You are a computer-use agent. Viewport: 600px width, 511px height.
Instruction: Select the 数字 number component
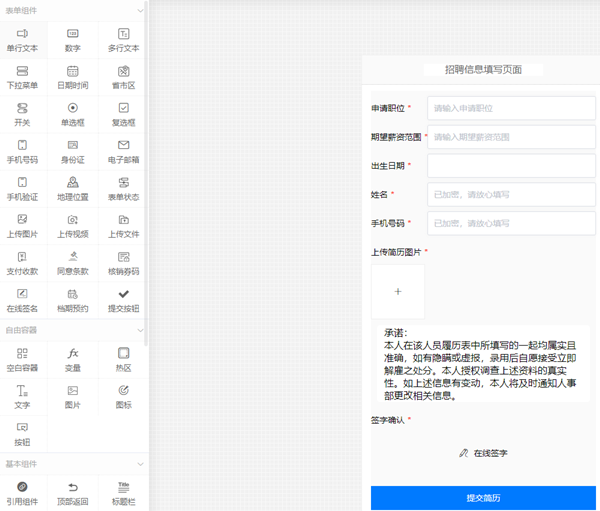[73, 40]
